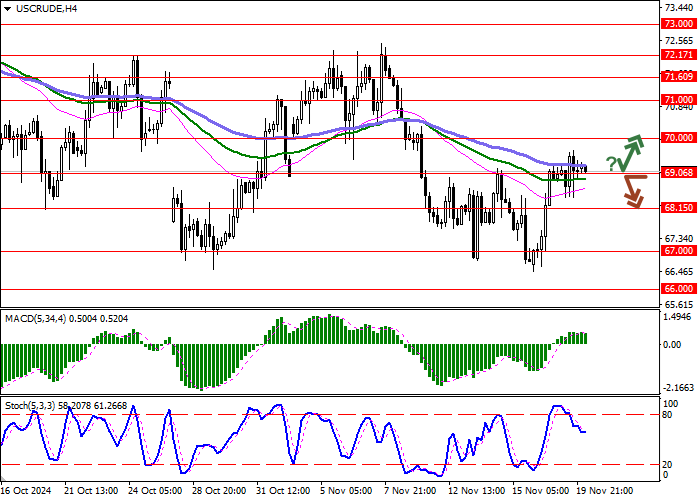This screenshot has height=500, width=700.
Task: Click the MACD zero level 0.00
Action: (x=672, y=345)
